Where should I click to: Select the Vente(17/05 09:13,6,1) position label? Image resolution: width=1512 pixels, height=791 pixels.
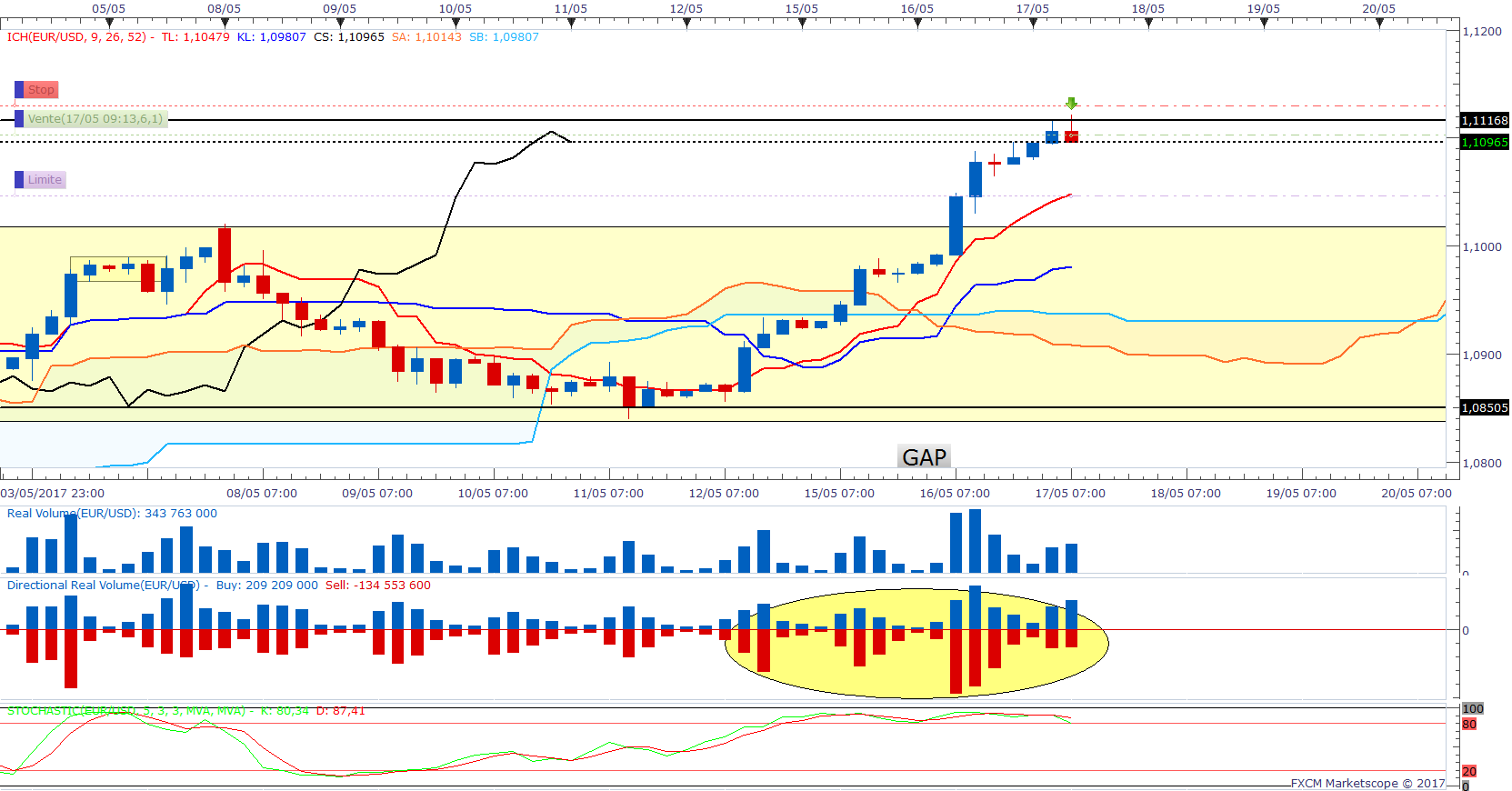[x=95, y=118]
